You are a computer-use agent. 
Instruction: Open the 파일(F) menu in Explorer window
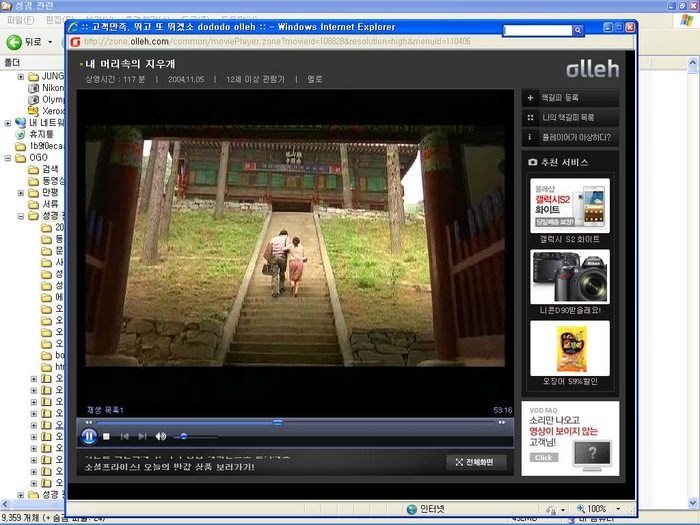pos(21,20)
